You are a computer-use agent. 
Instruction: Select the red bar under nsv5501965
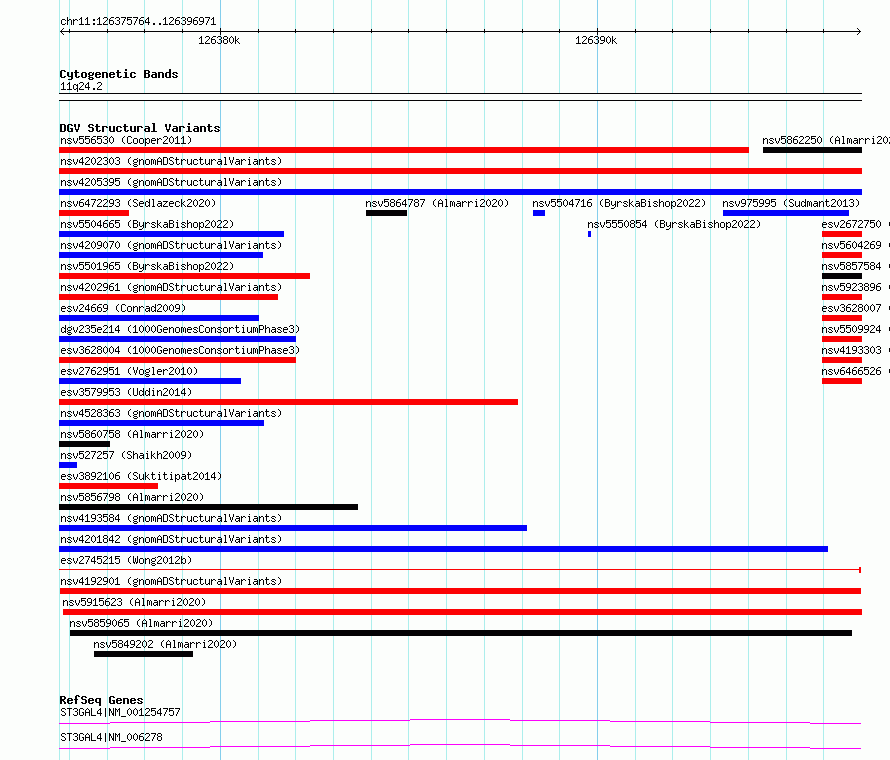(184, 276)
